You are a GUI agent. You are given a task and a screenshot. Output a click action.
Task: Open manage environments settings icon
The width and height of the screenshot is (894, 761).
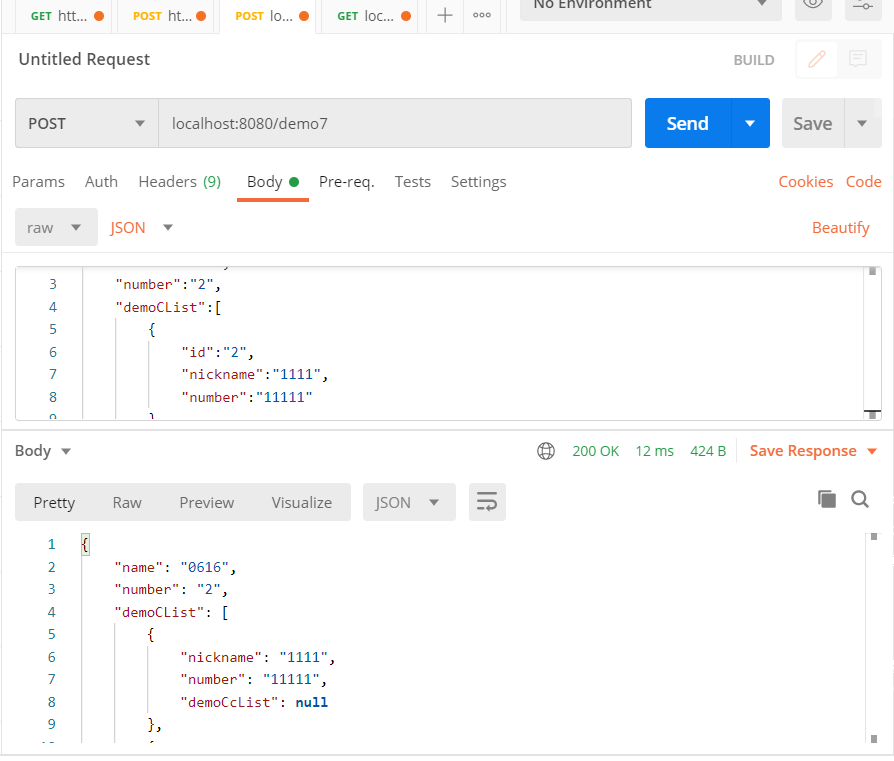[863, 6]
